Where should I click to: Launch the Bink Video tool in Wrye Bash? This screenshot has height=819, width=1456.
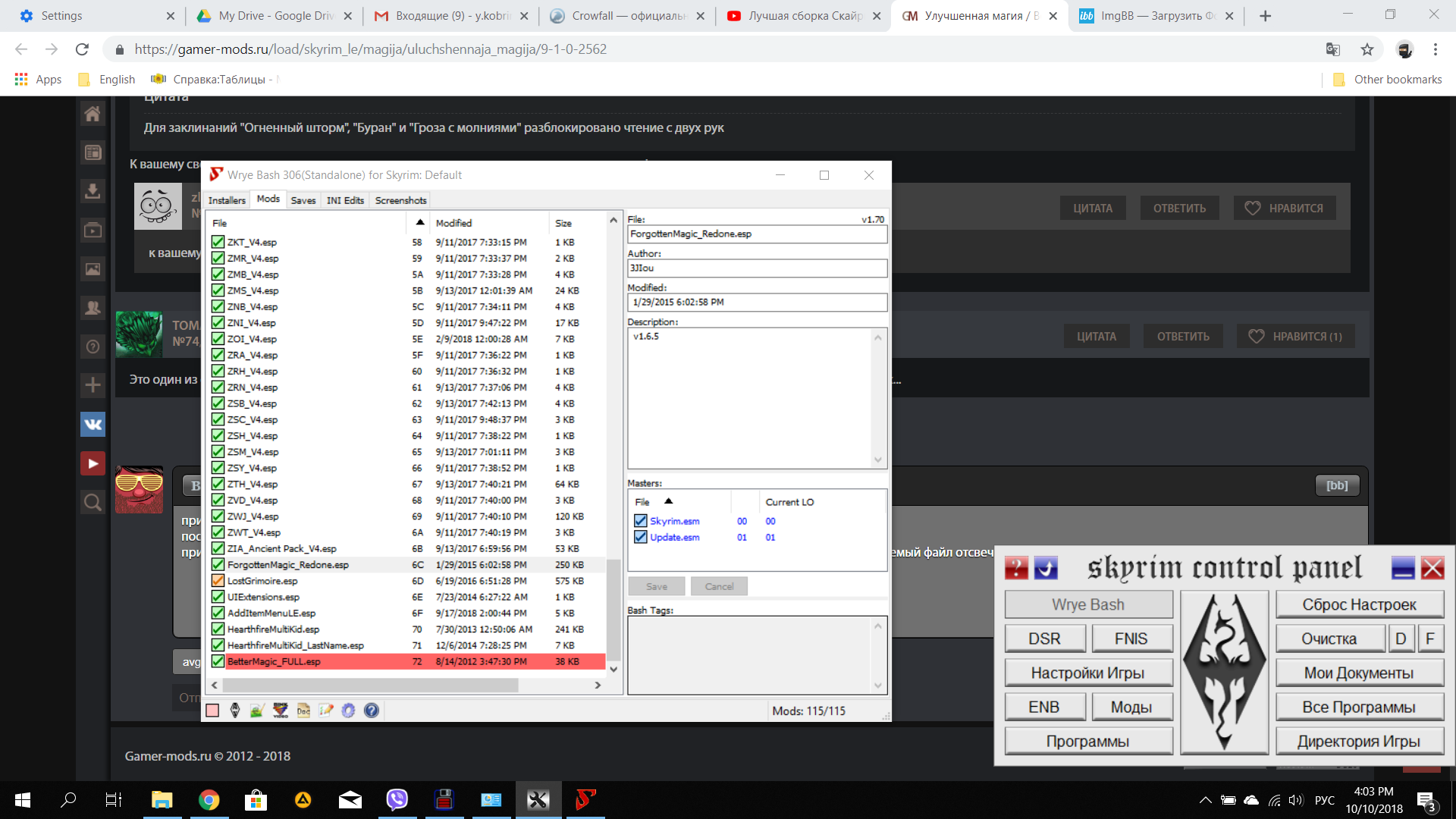tap(281, 711)
